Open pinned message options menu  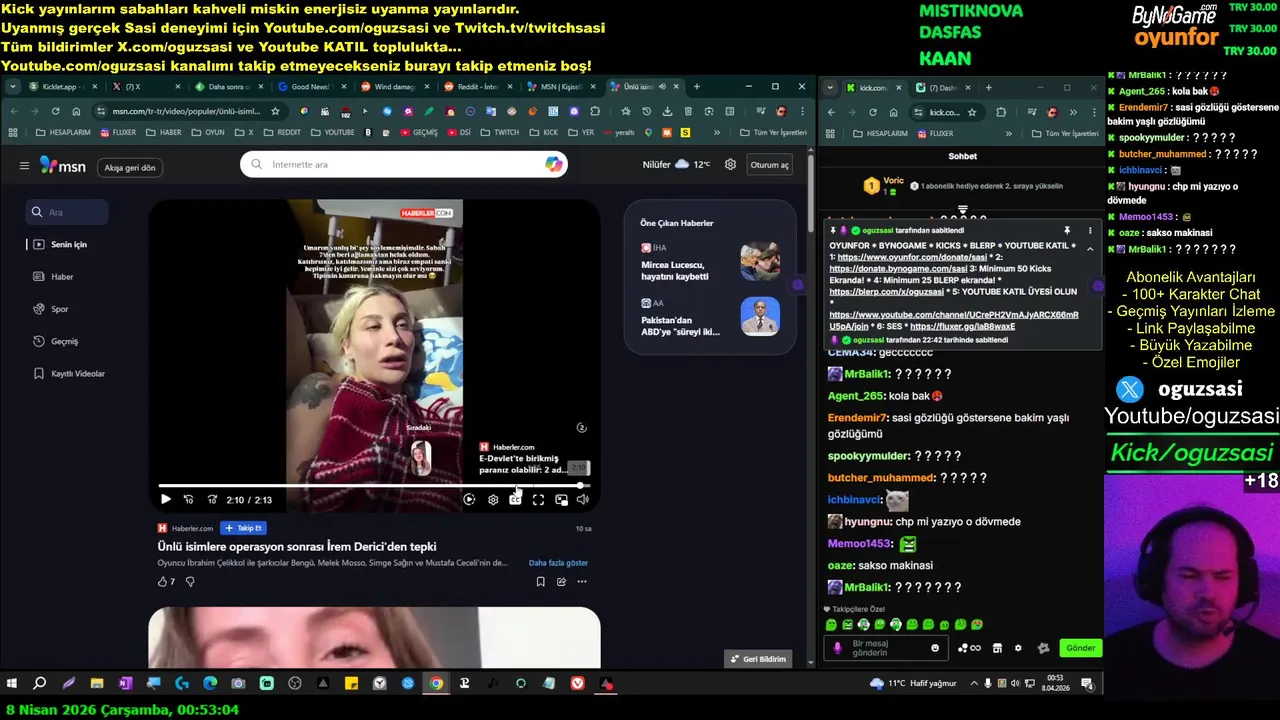click(x=1090, y=231)
